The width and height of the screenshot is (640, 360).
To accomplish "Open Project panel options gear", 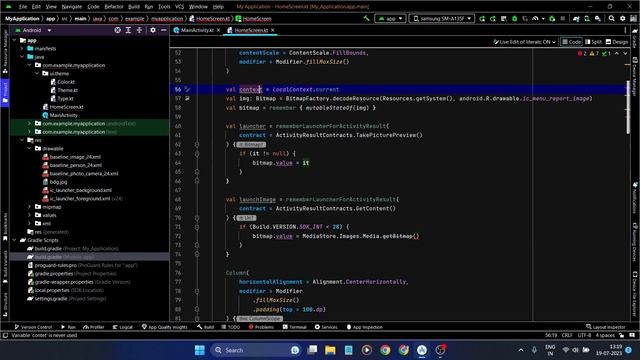I will coord(153,30).
